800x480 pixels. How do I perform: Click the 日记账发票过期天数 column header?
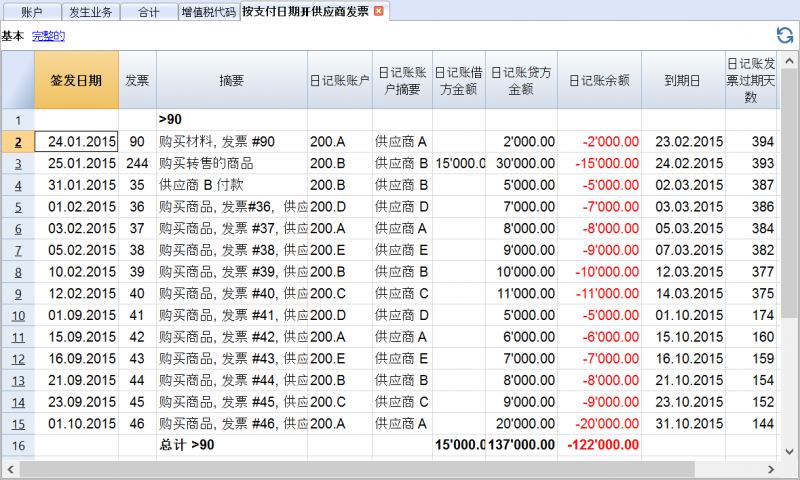751,80
